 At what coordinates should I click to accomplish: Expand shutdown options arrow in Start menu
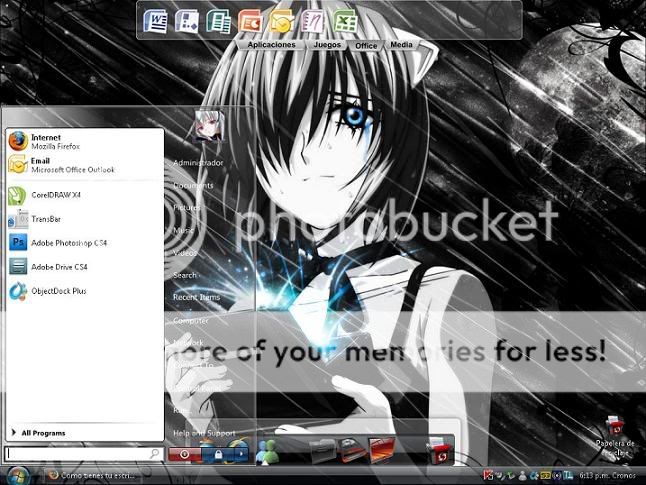tap(240, 454)
